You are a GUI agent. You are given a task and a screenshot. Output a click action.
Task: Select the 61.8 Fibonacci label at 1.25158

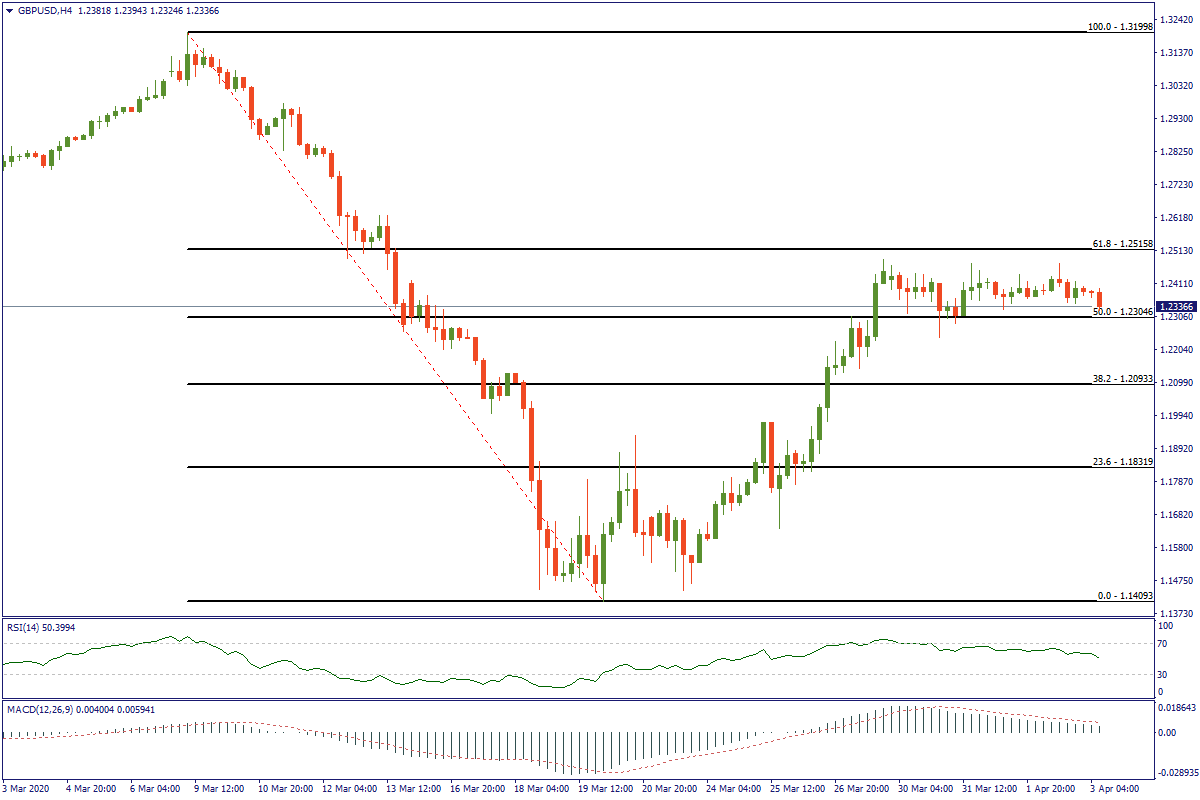tap(1122, 243)
